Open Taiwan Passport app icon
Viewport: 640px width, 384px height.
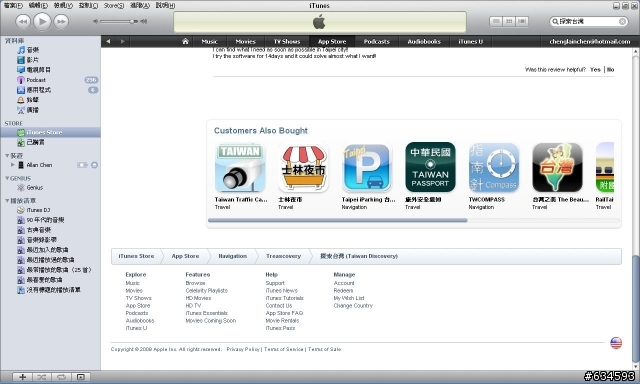pos(430,167)
